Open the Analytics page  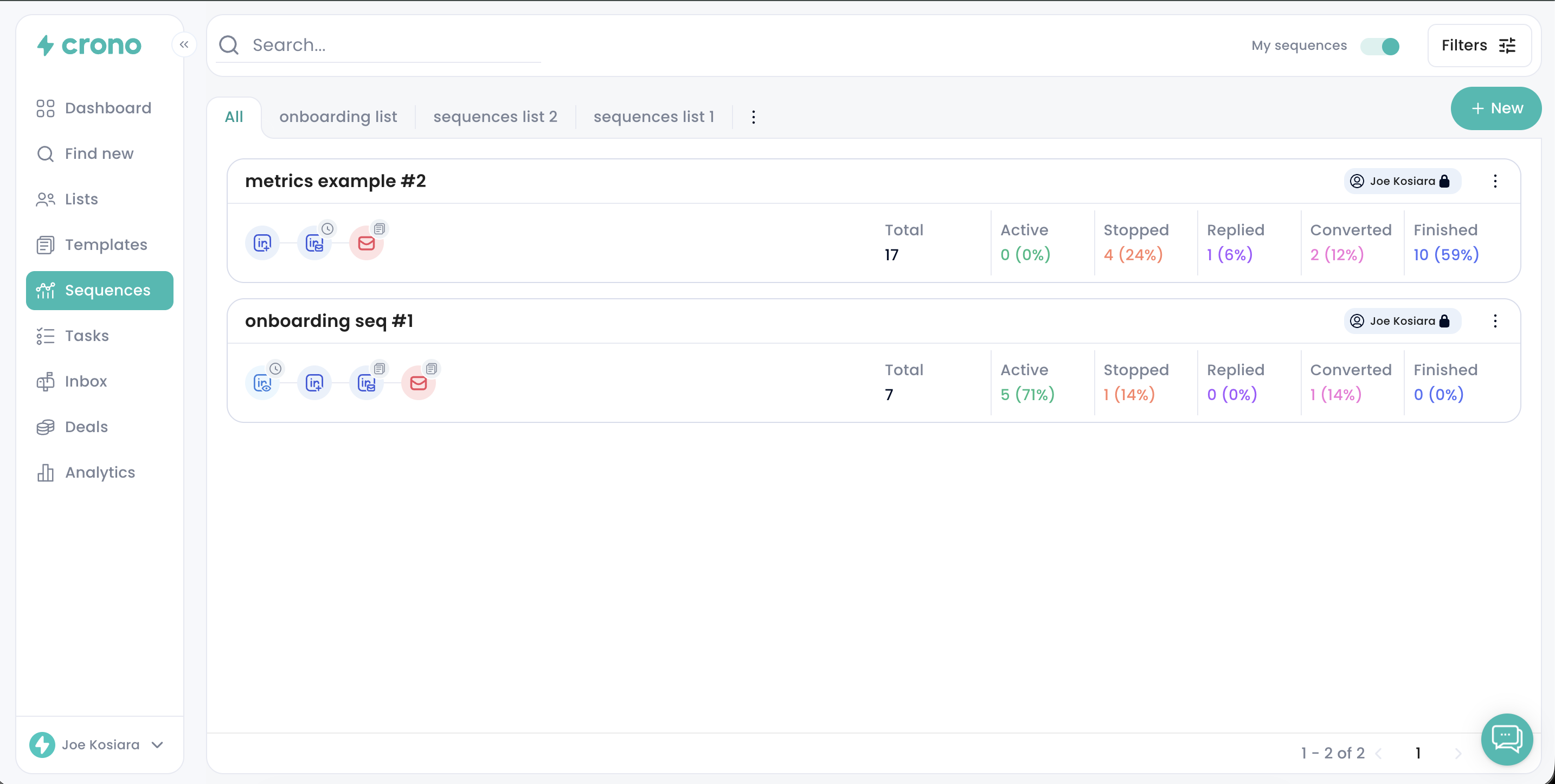pyautogui.click(x=100, y=473)
